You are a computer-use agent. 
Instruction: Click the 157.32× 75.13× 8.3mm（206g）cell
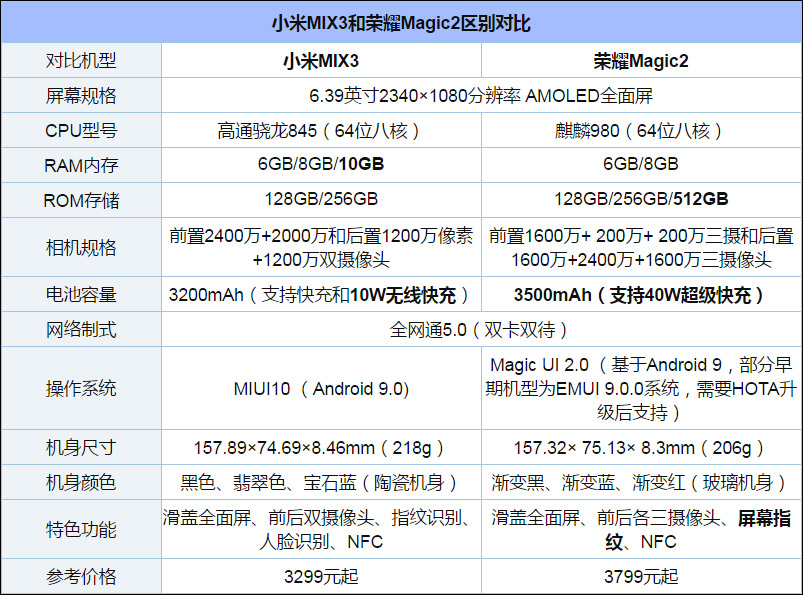pyautogui.click(x=641, y=448)
